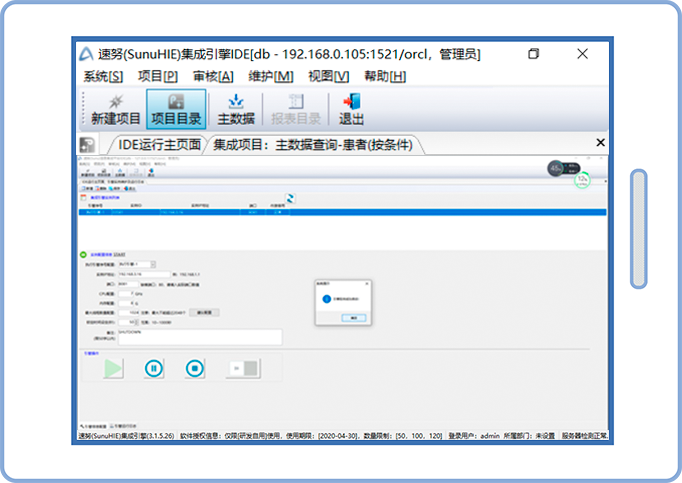The image size is (682, 483).
Task: Click the icon left of the IDE tabs
Action: (x=88, y=145)
